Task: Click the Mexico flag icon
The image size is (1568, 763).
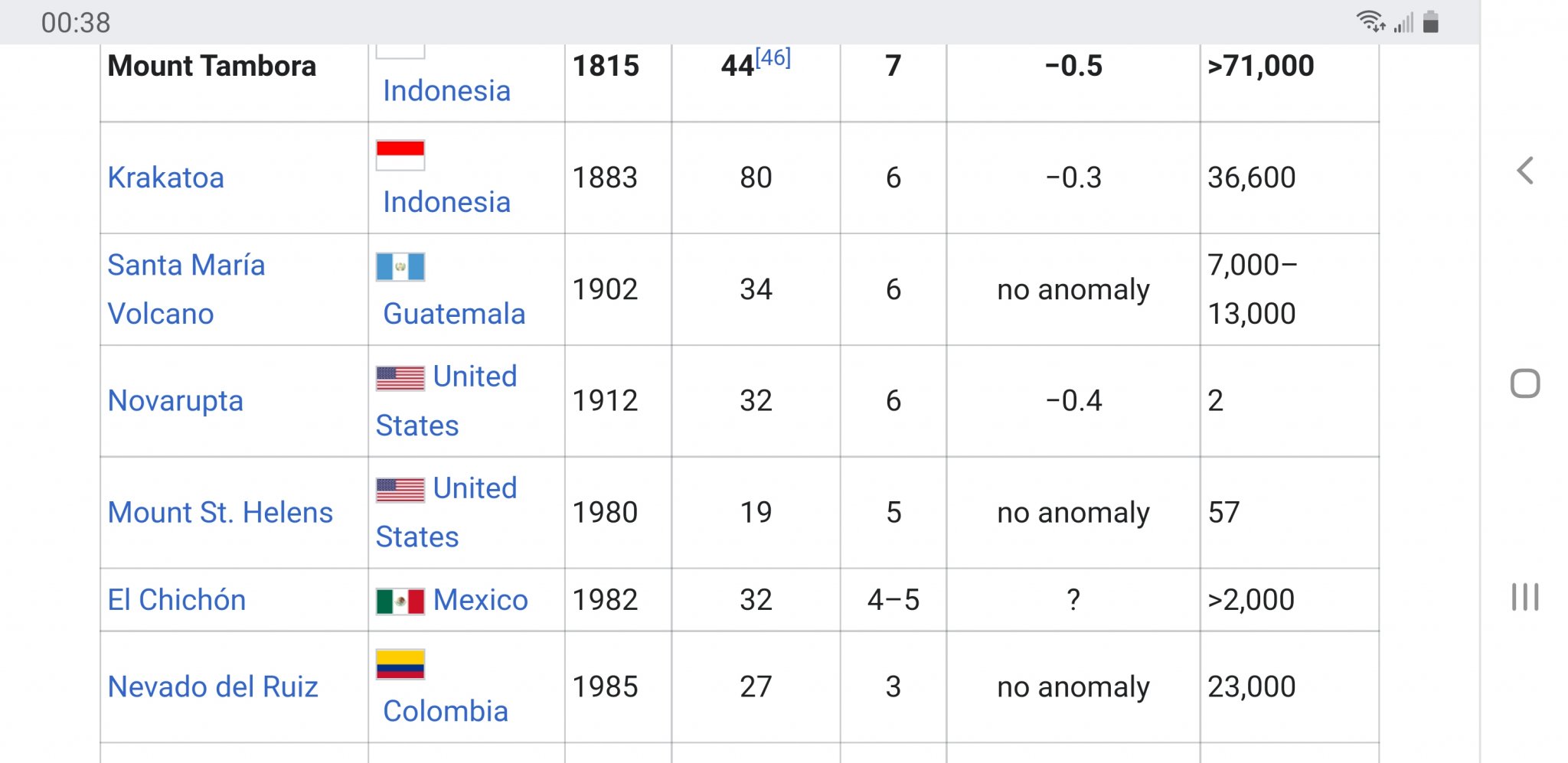Action: pyautogui.click(x=400, y=601)
